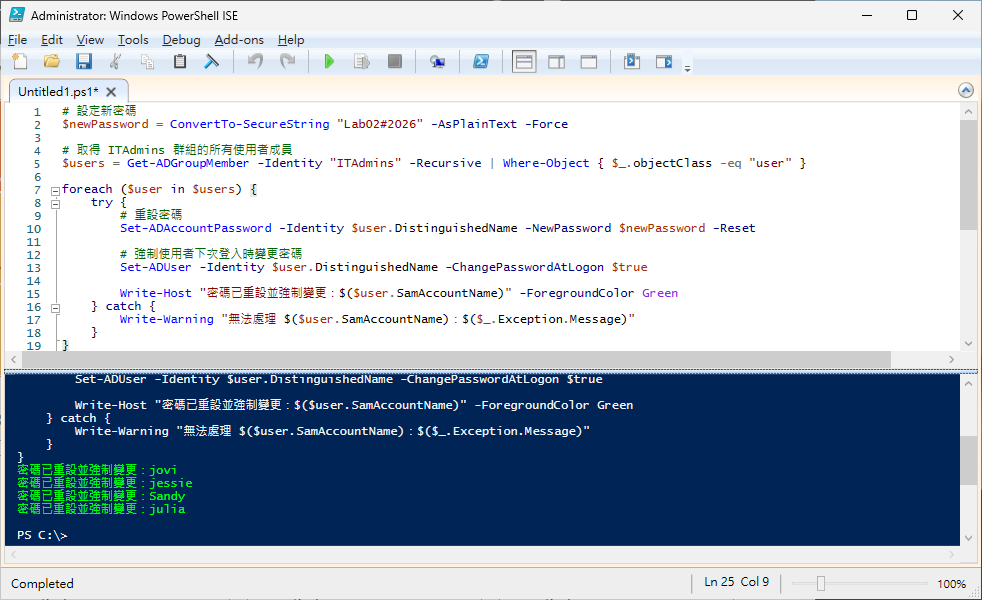Image resolution: width=982 pixels, height=600 pixels.
Task: Show script pane on top layout toggle
Action: point(524,62)
